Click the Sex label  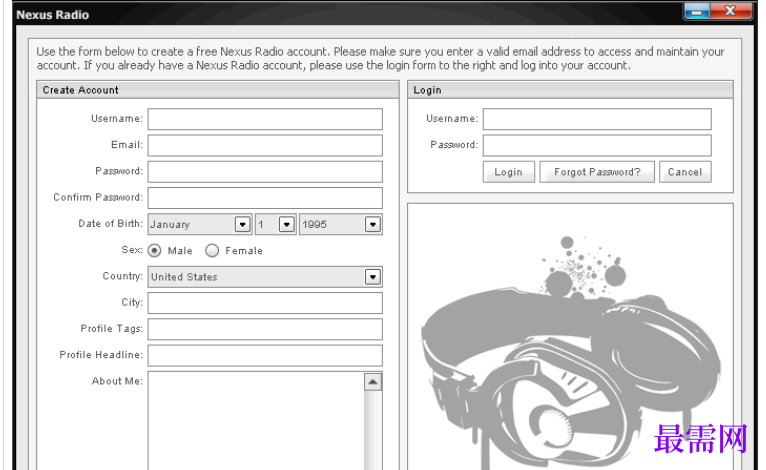pos(132,250)
